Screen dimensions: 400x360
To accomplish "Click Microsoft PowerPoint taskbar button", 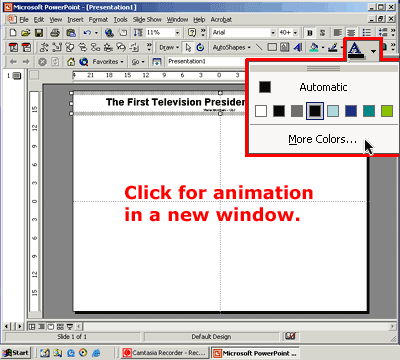I will click(x=256, y=353).
